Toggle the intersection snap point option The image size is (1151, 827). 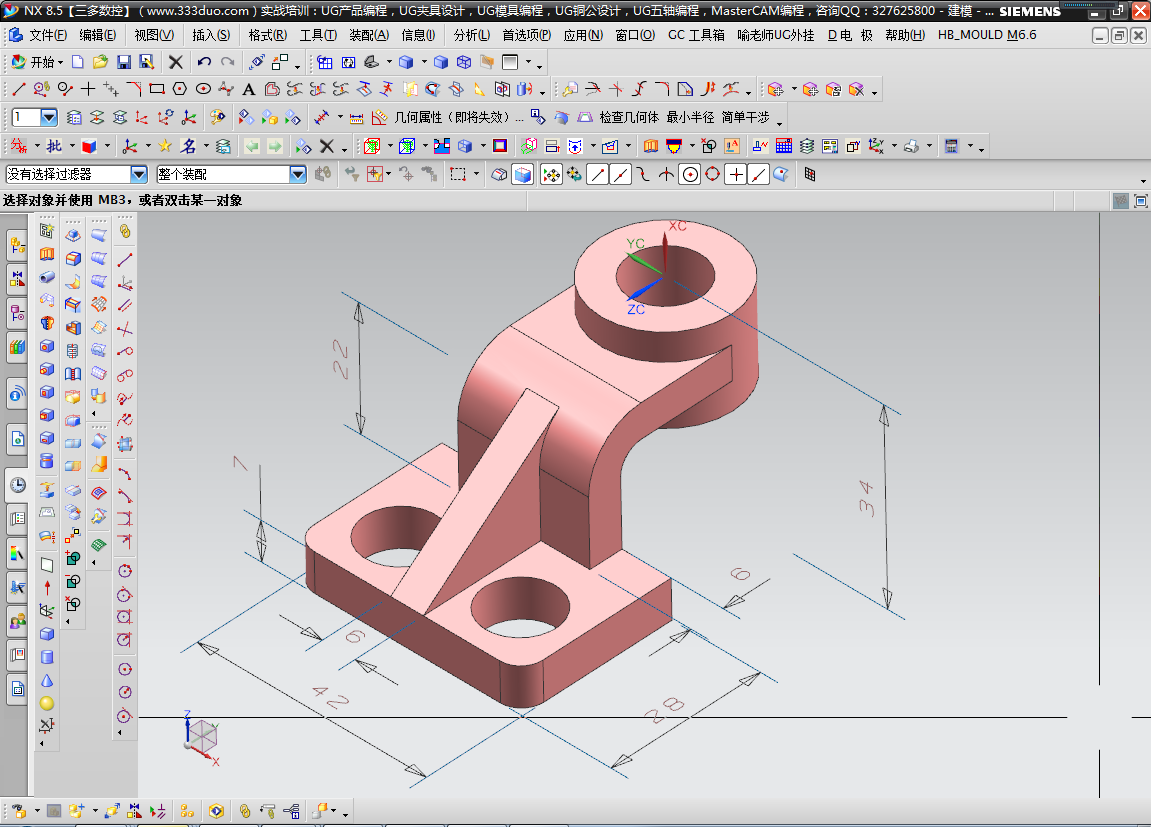[x=666, y=175]
